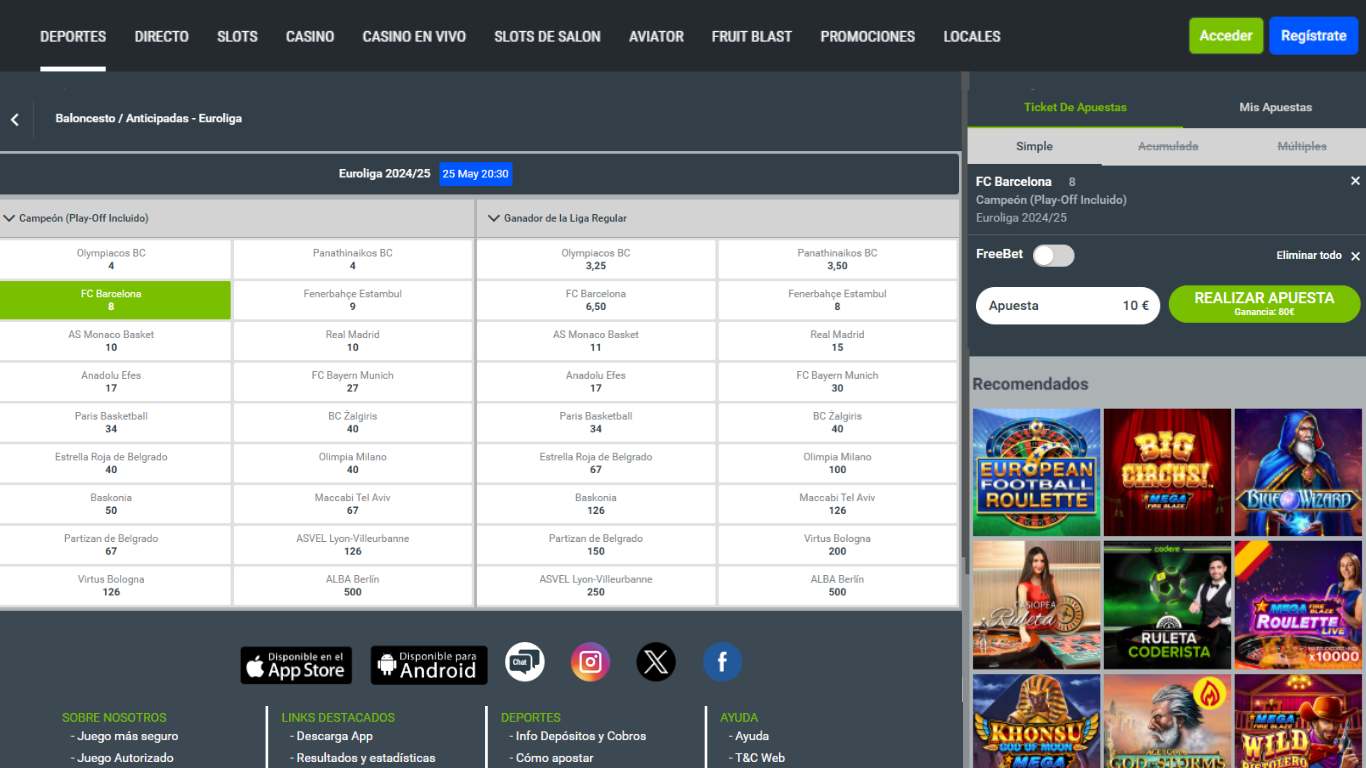
Task: Open the X (Twitter) social icon
Action: [656, 662]
